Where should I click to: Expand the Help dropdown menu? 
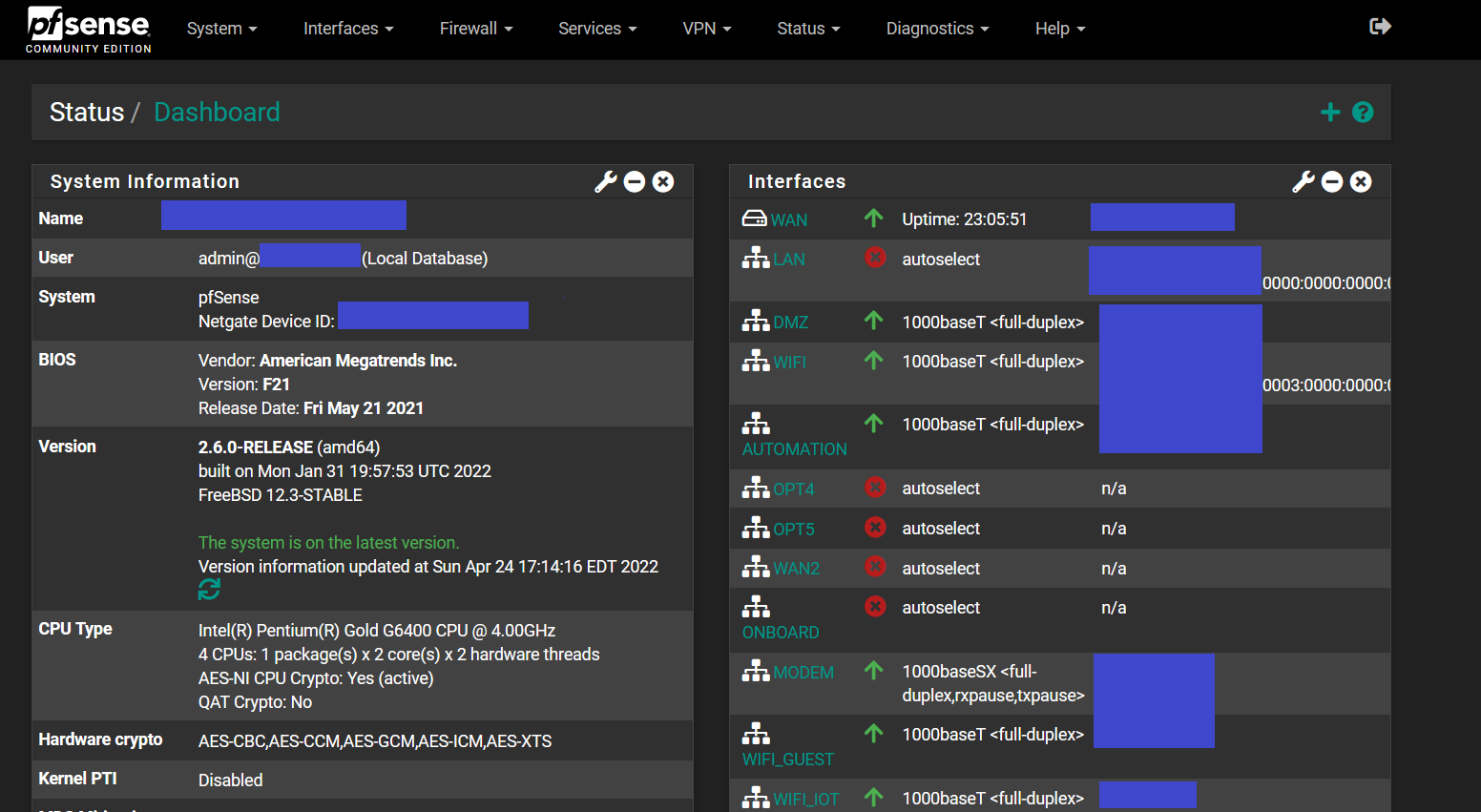pyautogui.click(x=1060, y=29)
